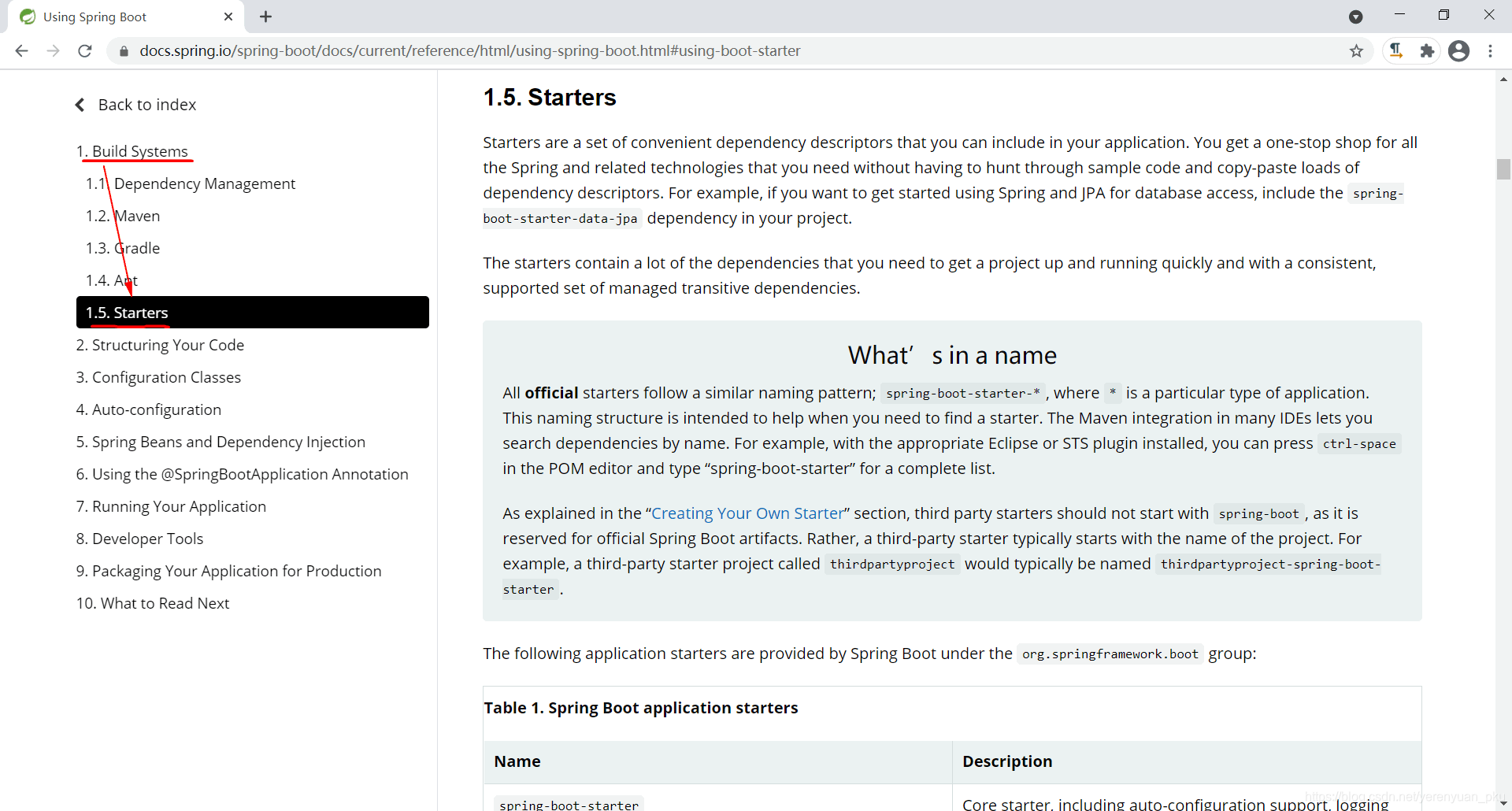Viewport: 1512px width, 811px height.
Task: Click the scrollbar down arrow
Action: 1503,803
